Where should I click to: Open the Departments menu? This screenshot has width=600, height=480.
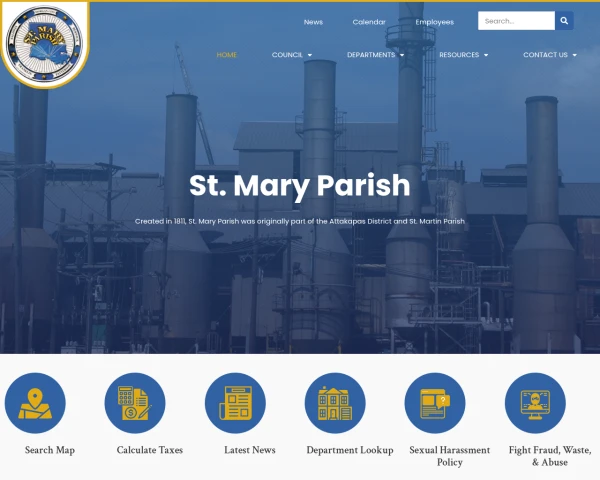point(371,55)
